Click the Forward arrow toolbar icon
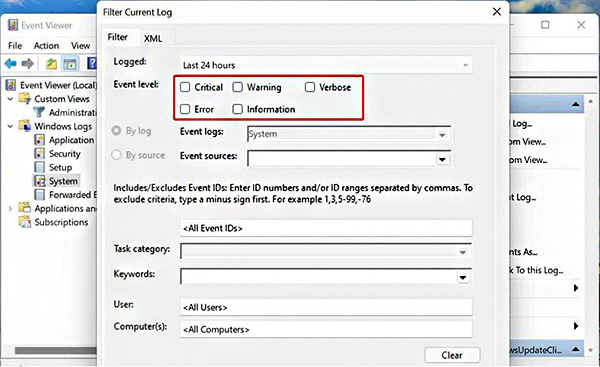600x367 pixels. click(28, 64)
